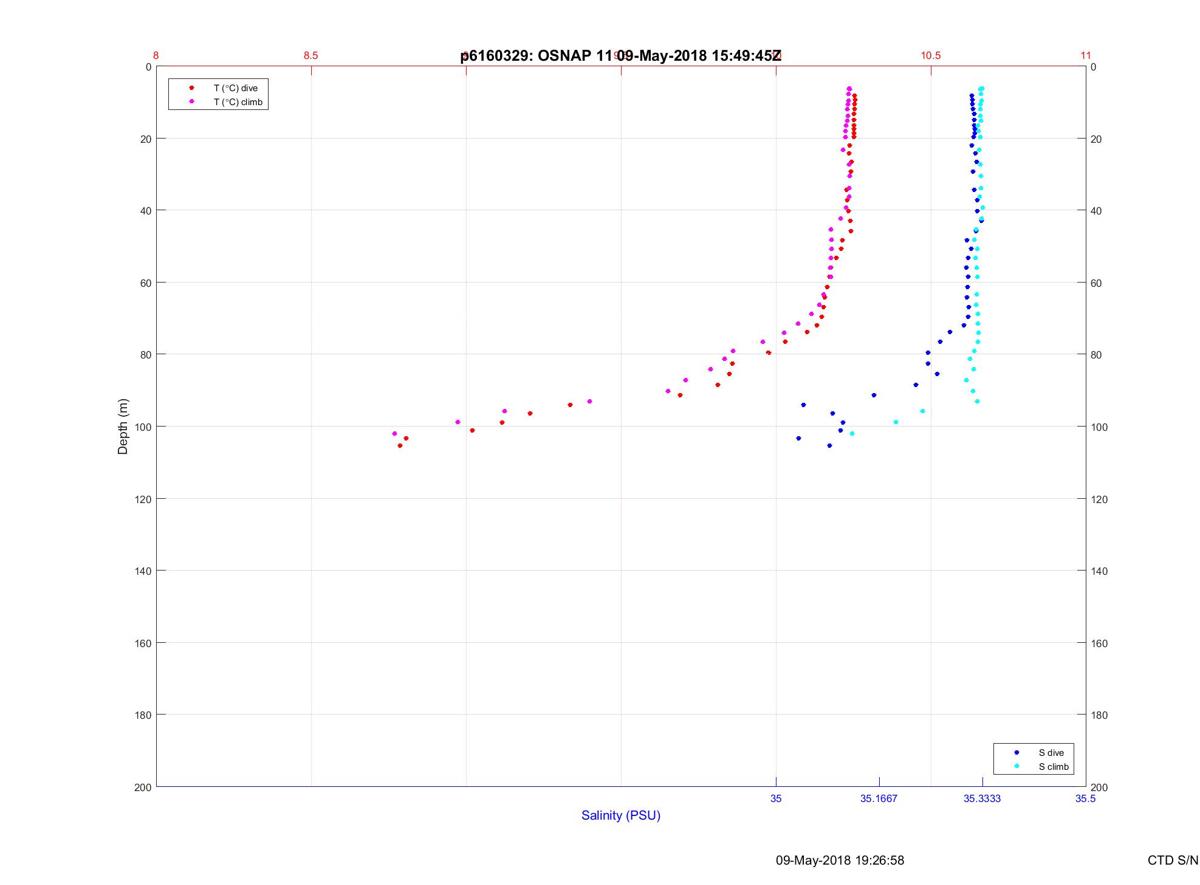Viewport: 1200px width, 885px height.
Task: Click left depth axis tick '20'
Action: [145, 139]
